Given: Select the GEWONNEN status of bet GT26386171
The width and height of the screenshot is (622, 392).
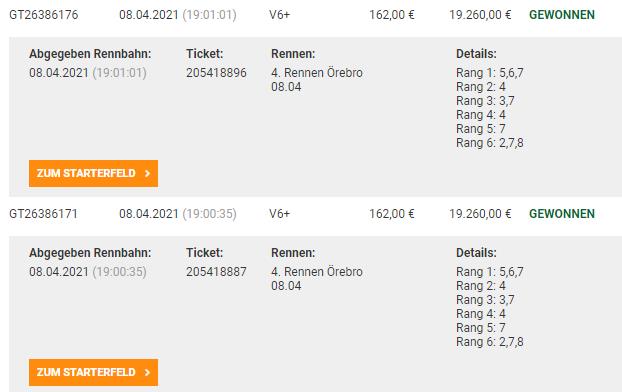Looking at the screenshot, I should [562, 214].
